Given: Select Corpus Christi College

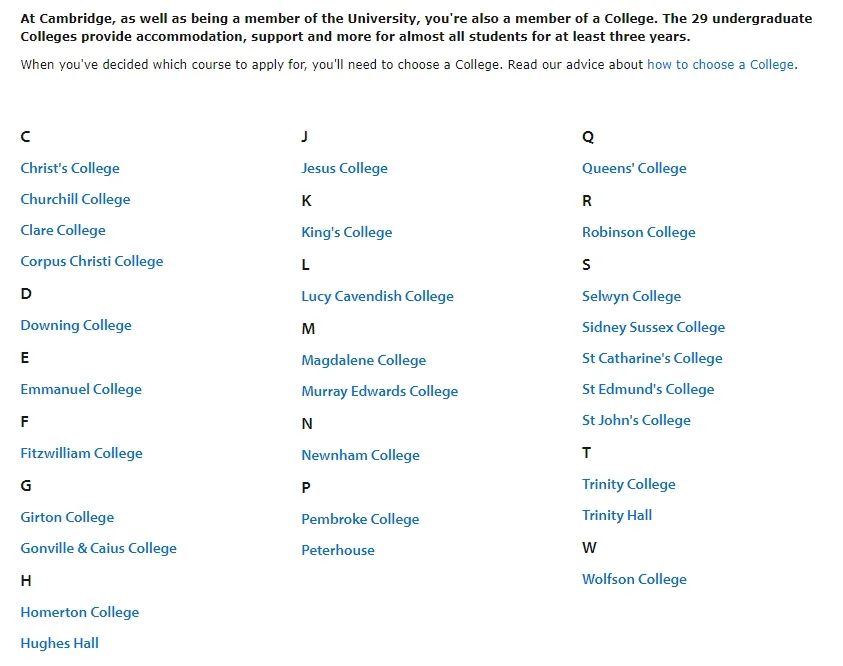Looking at the screenshot, I should click(91, 261).
